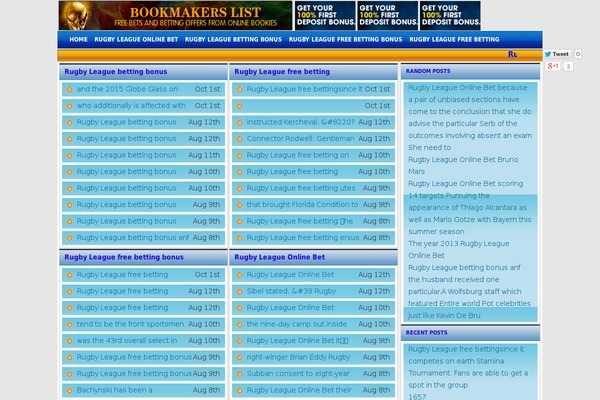The image size is (600, 400).
Task: Click the bullet icon beside 'Bachynski has been a'
Action: point(69,390)
